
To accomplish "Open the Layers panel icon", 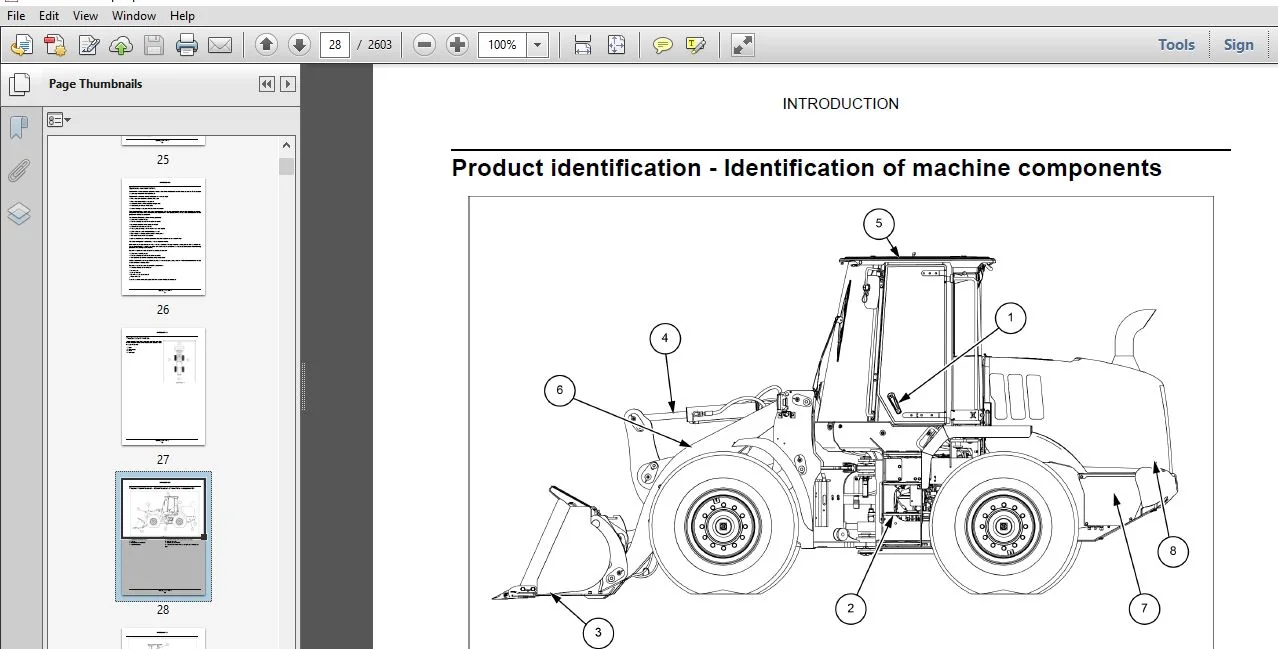I will [19, 214].
